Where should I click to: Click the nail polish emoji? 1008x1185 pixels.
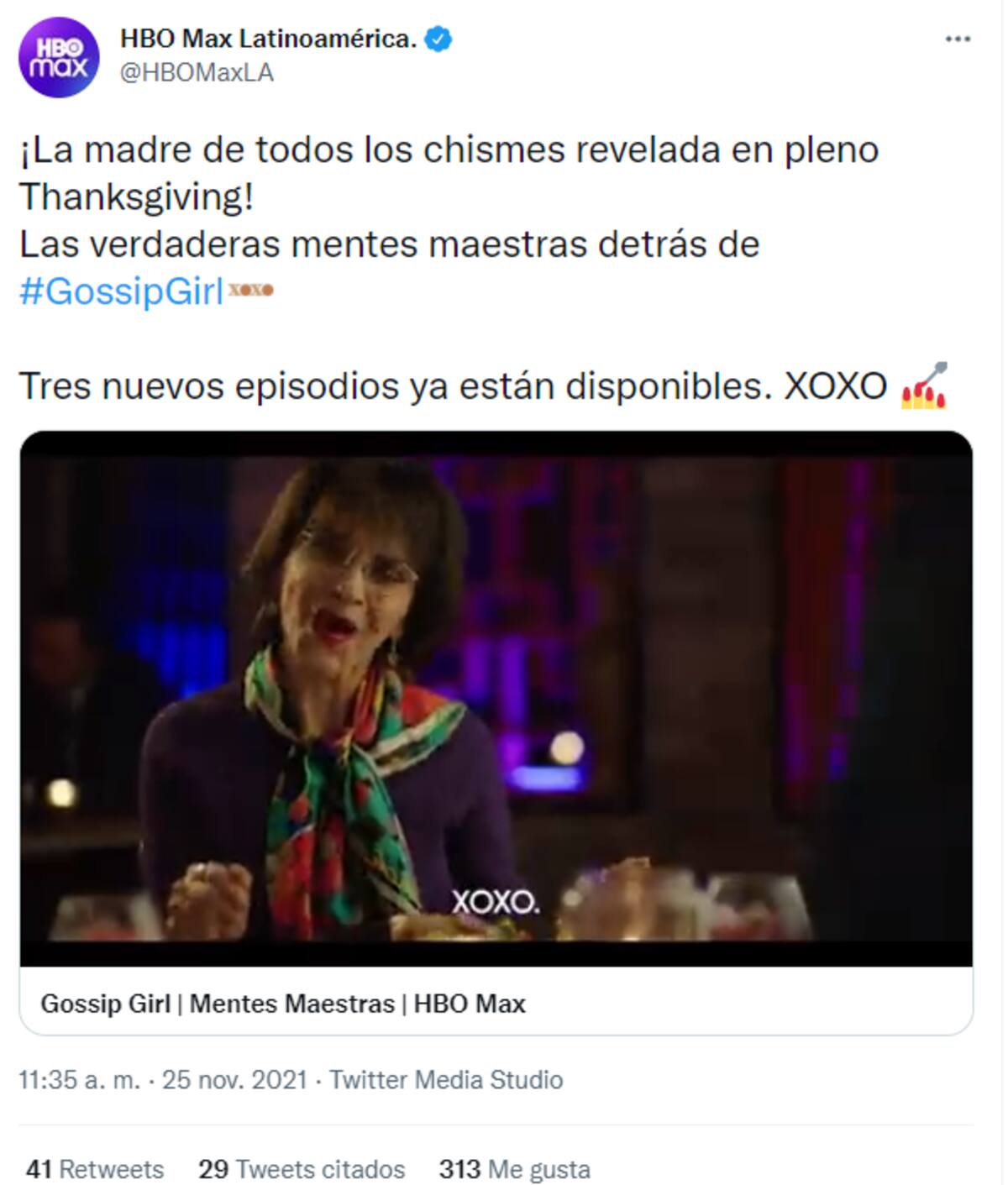[924, 385]
